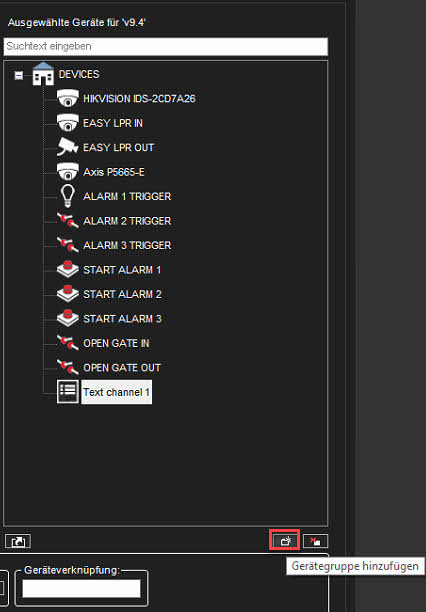Select the OPEN GATE OUT entry
Screen dimensions: 426x612
122,368
